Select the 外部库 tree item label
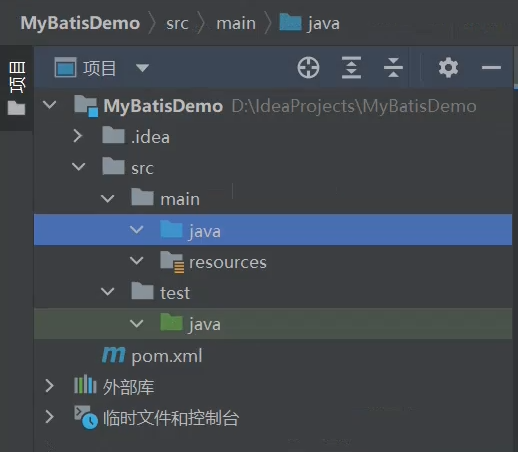The image size is (518, 452). coord(129,387)
